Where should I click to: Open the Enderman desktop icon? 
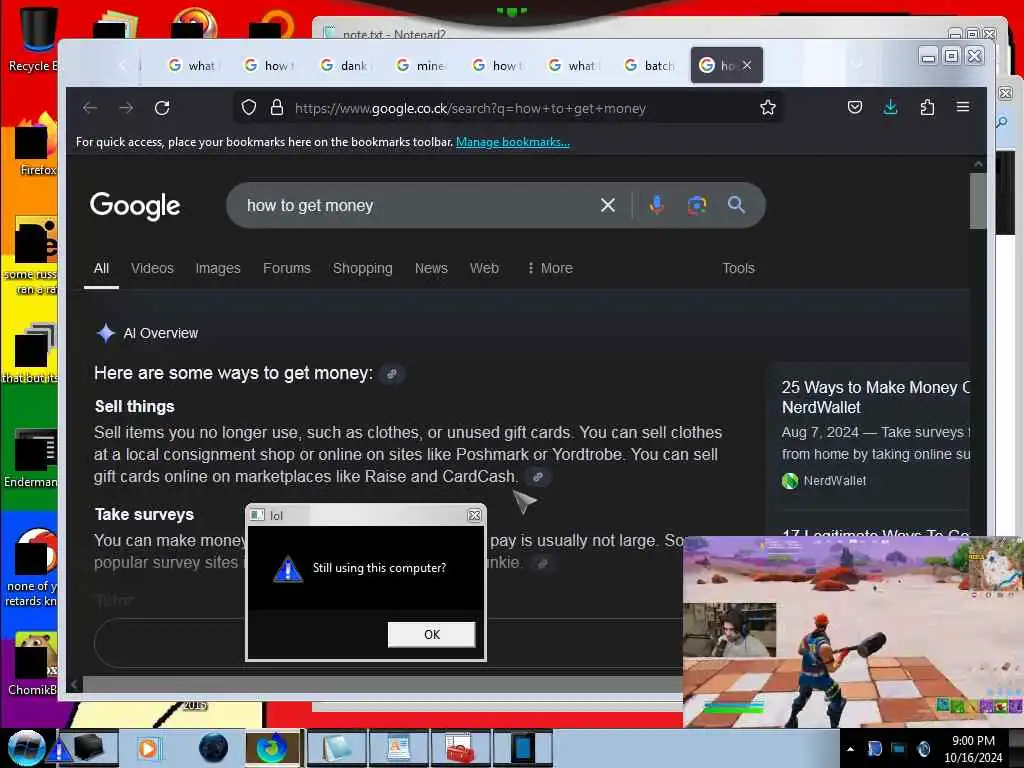tap(31, 457)
